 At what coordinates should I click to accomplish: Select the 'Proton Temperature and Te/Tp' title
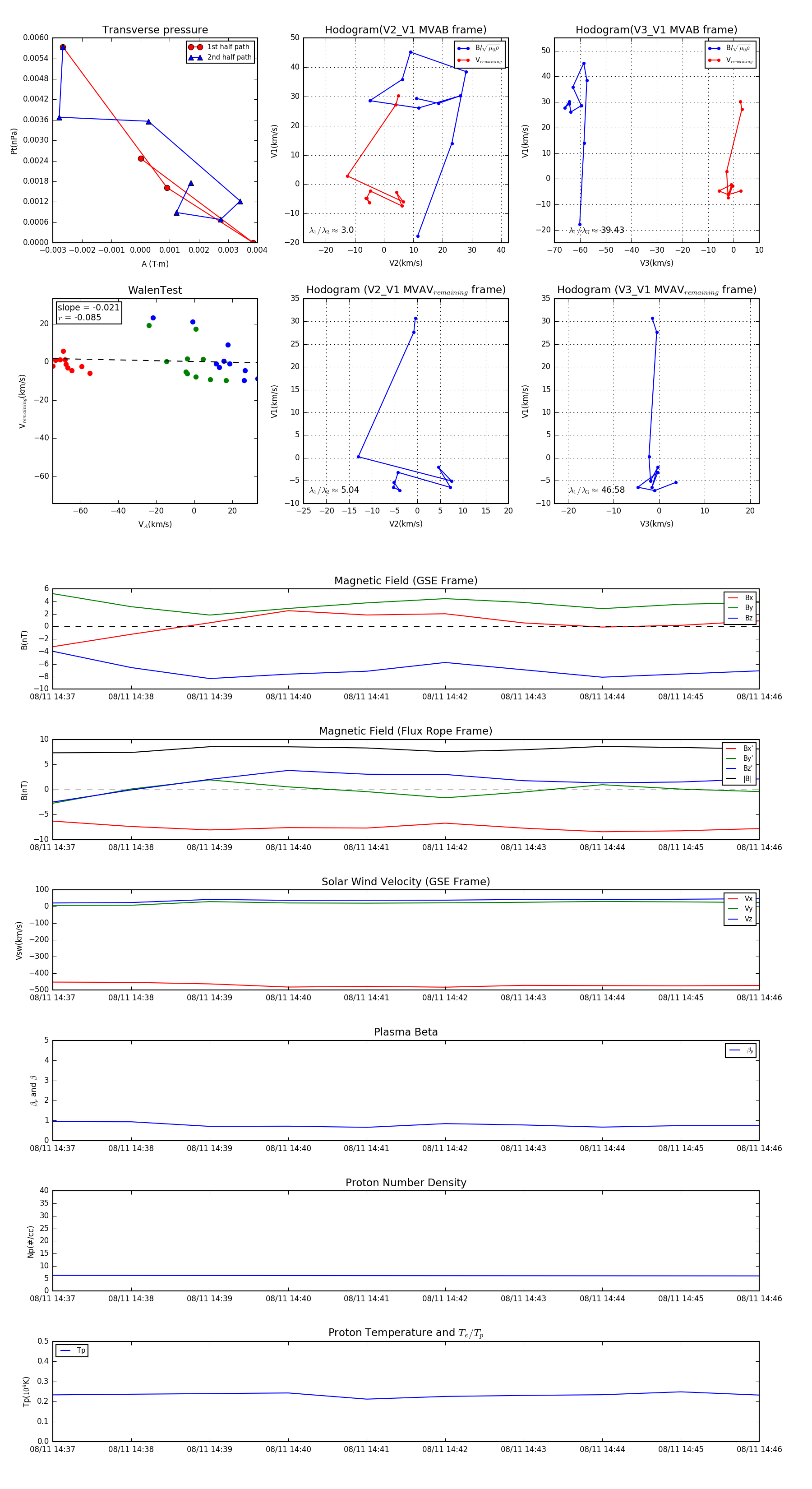[x=406, y=1333]
